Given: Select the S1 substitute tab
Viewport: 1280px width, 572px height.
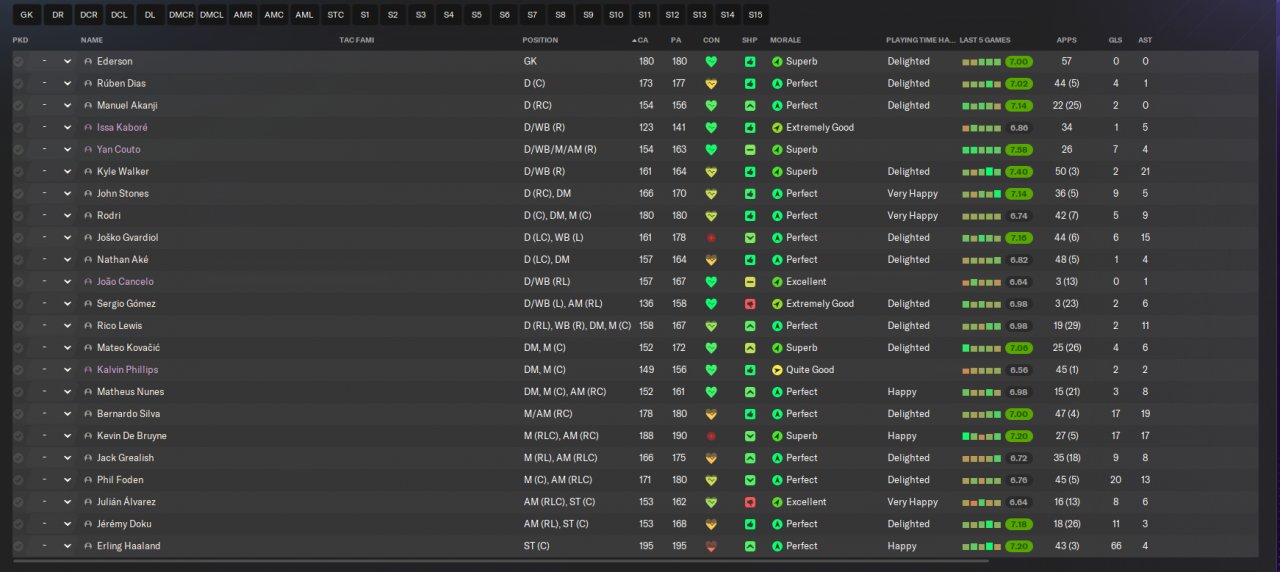Looking at the screenshot, I should pos(365,15).
